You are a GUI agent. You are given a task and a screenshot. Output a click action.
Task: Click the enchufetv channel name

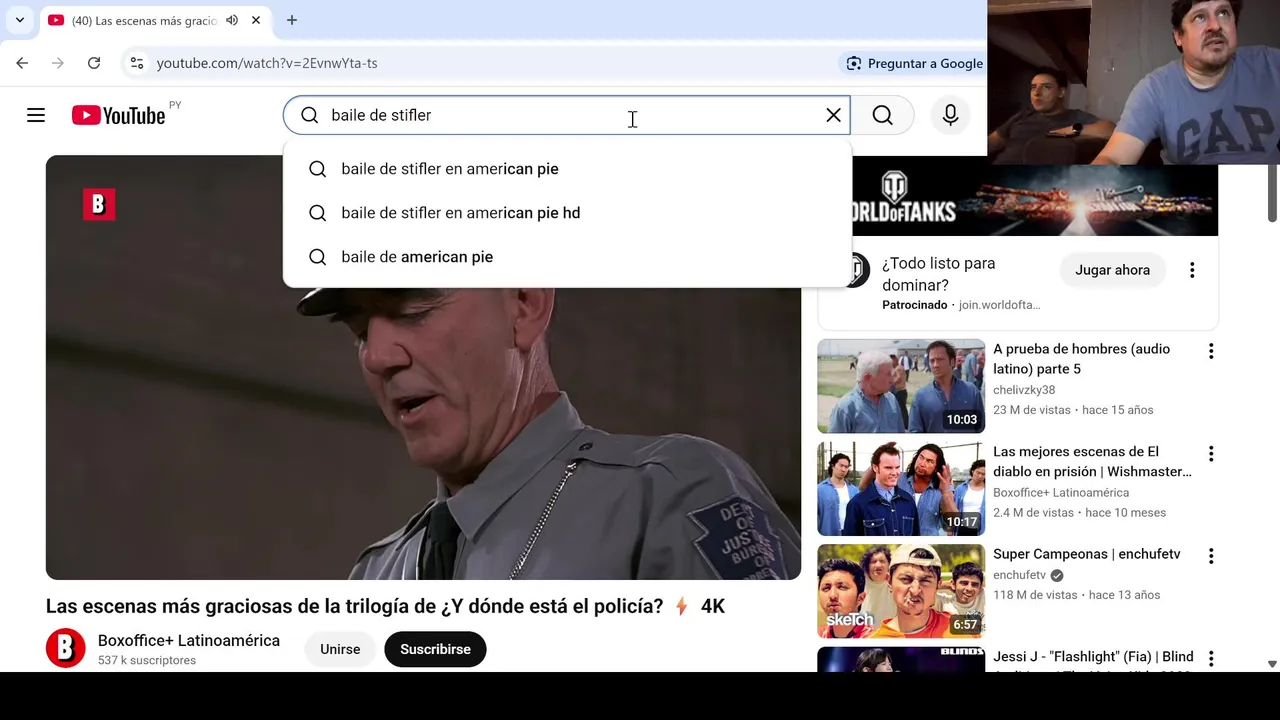coord(1019,575)
